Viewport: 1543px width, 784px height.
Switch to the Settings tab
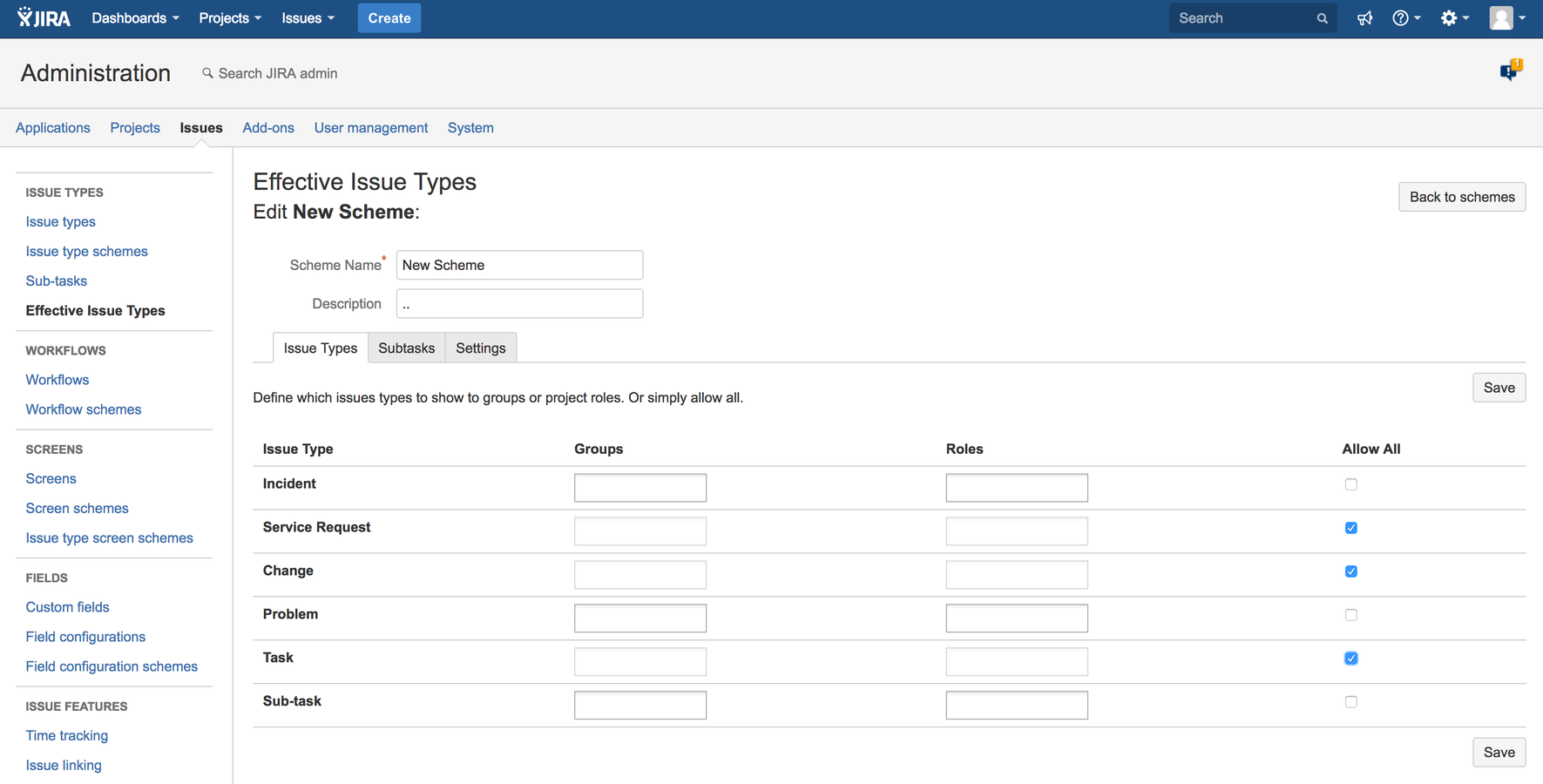(x=481, y=348)
